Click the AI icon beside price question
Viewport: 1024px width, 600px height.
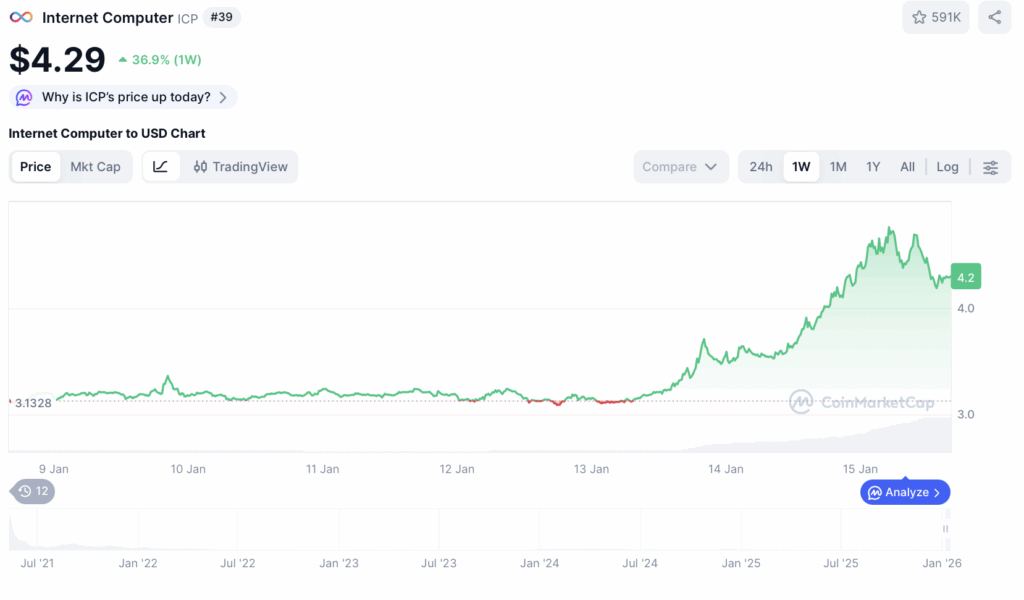(x=24, y=97)
